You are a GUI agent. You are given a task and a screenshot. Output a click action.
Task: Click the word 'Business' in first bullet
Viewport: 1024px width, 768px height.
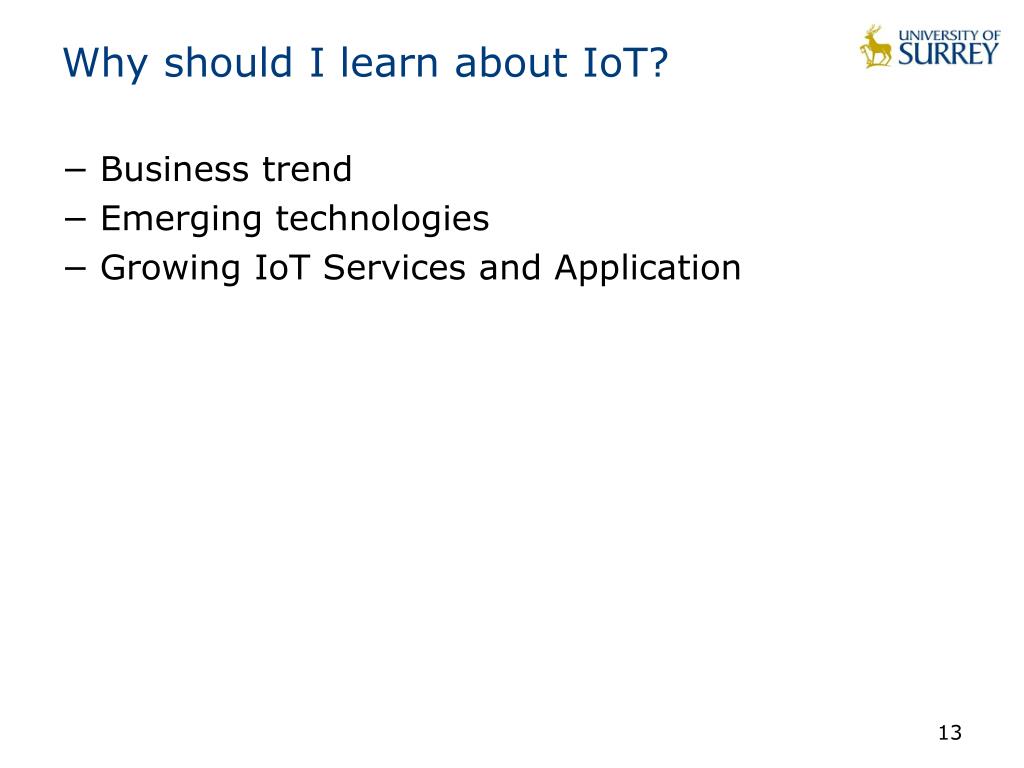(x=174, y=169)
